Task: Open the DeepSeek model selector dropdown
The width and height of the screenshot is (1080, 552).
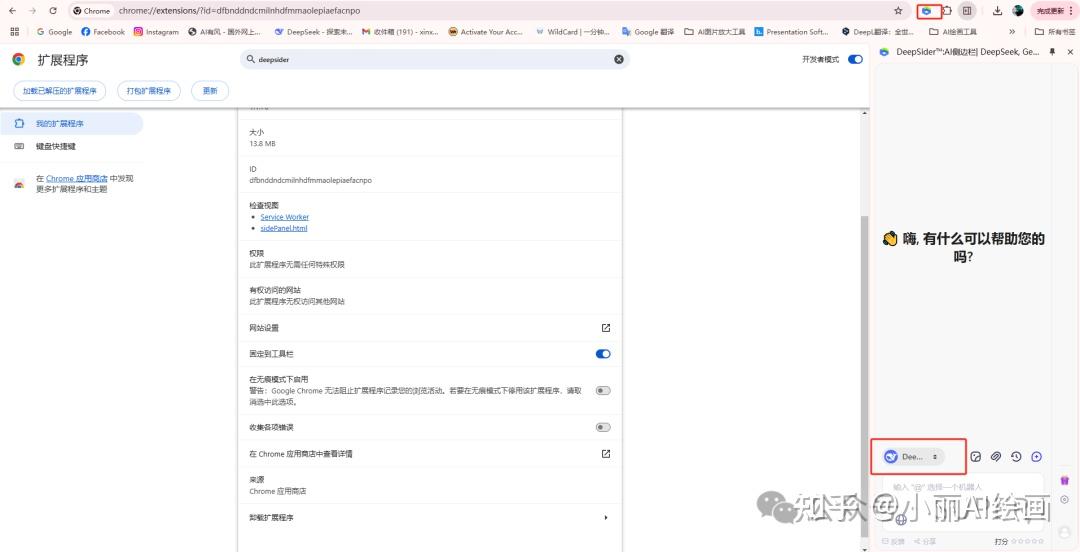Action: coord(913,456)
